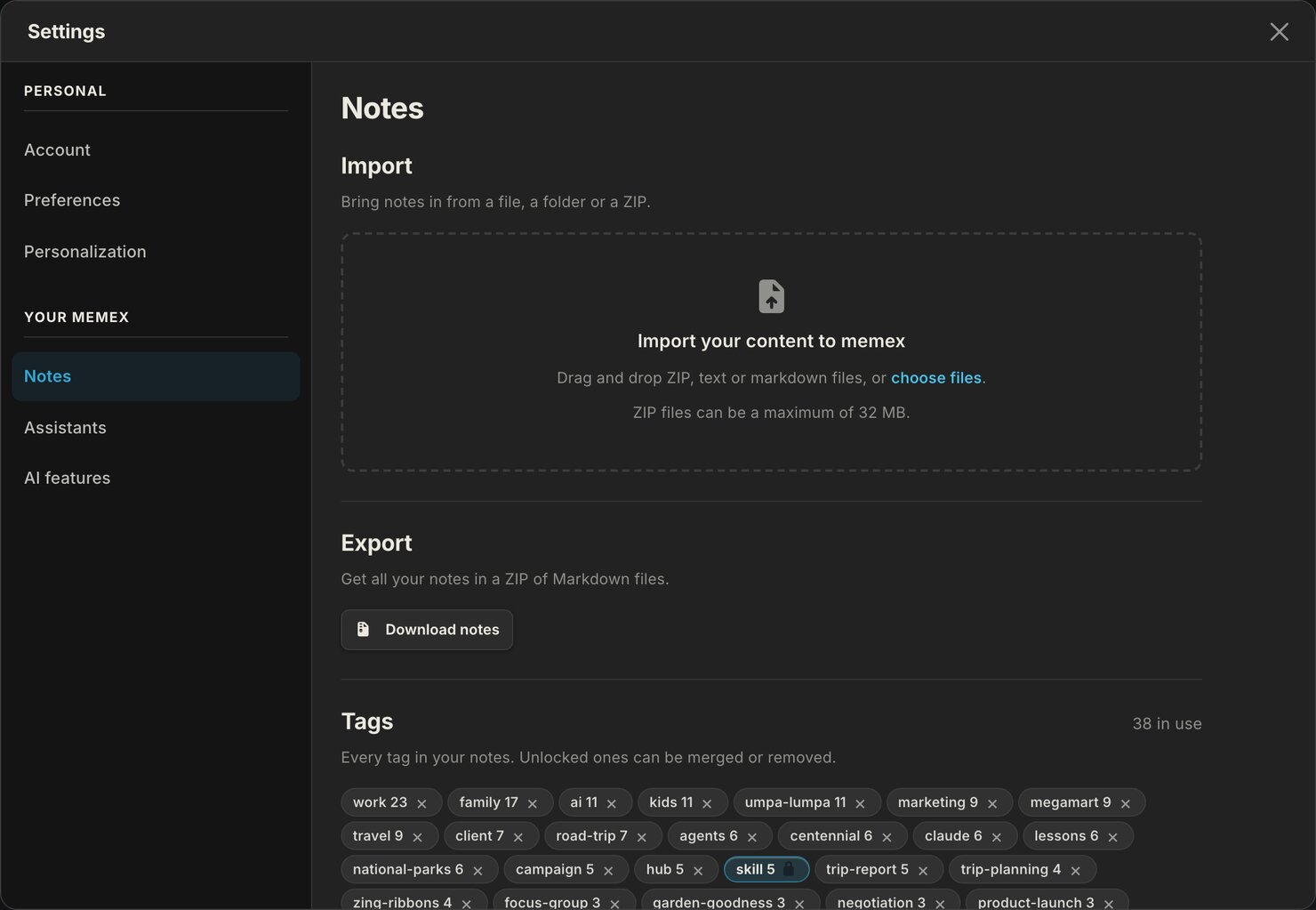Remove the lessons tag via its x

pyautogui.click(x=1113, y=837)
